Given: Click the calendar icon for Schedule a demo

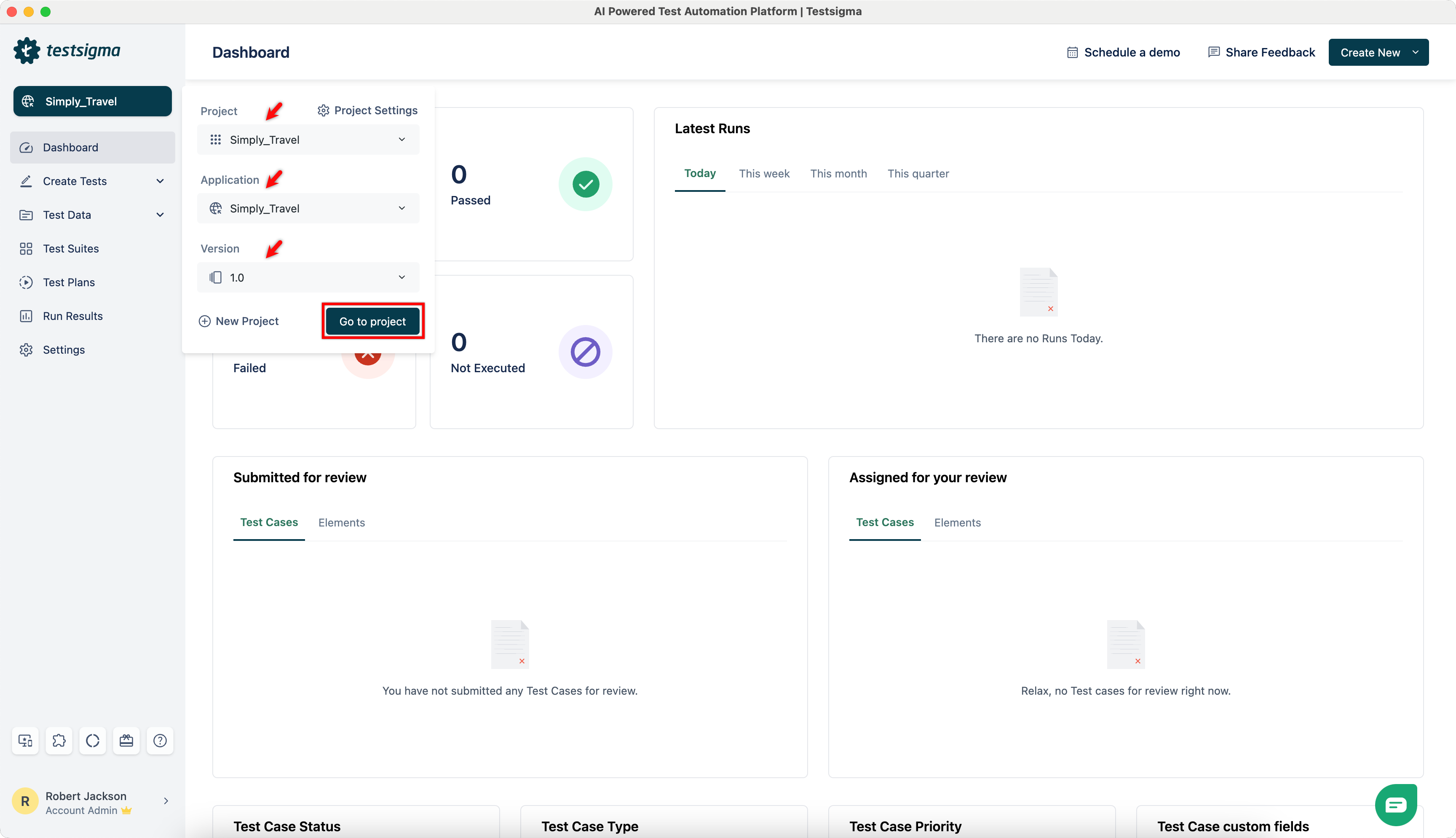Looking at the screenshot, I should (x=1073, y=52).
